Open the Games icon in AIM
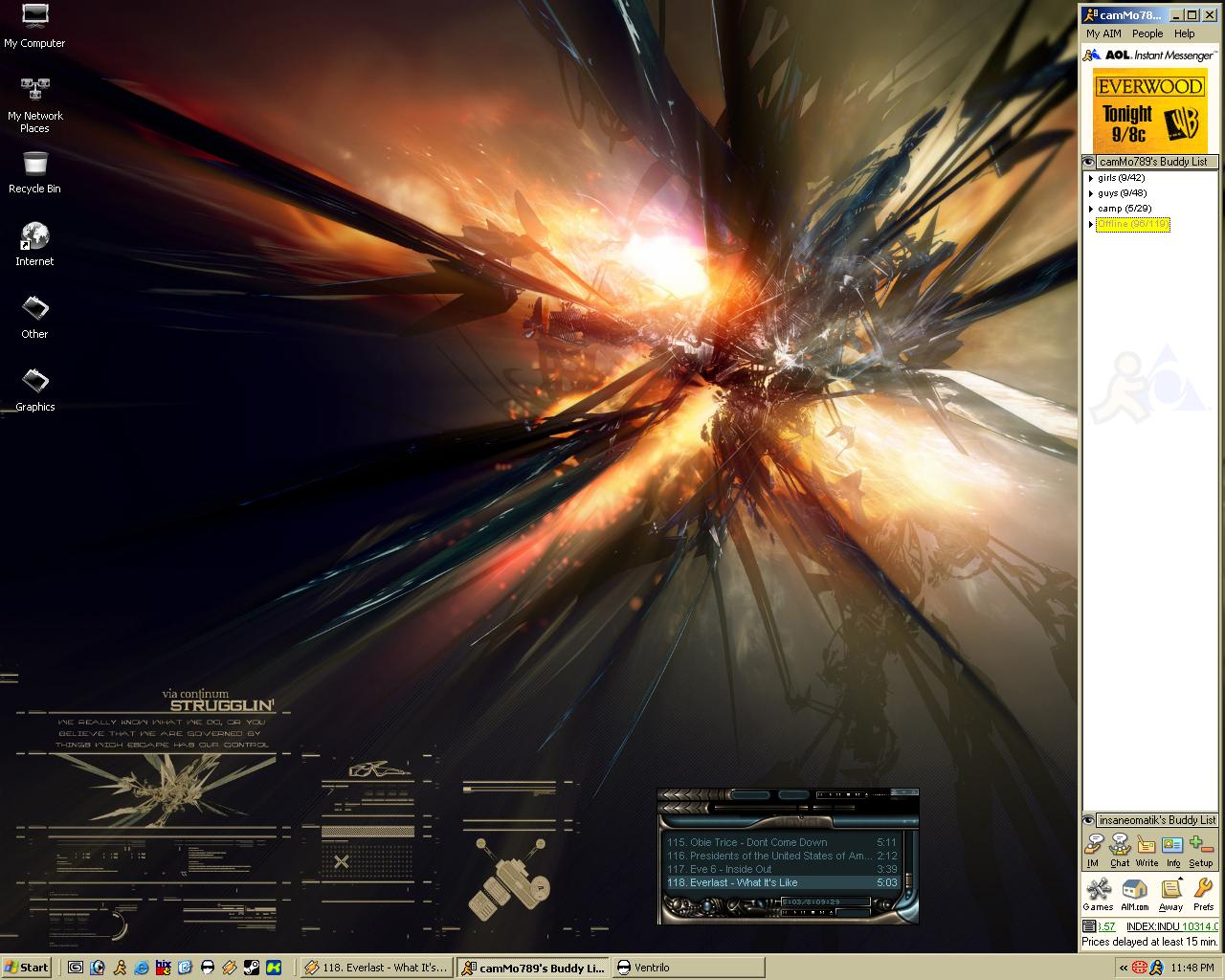This screenshot has height=980, width=1225. (1098, 895)
